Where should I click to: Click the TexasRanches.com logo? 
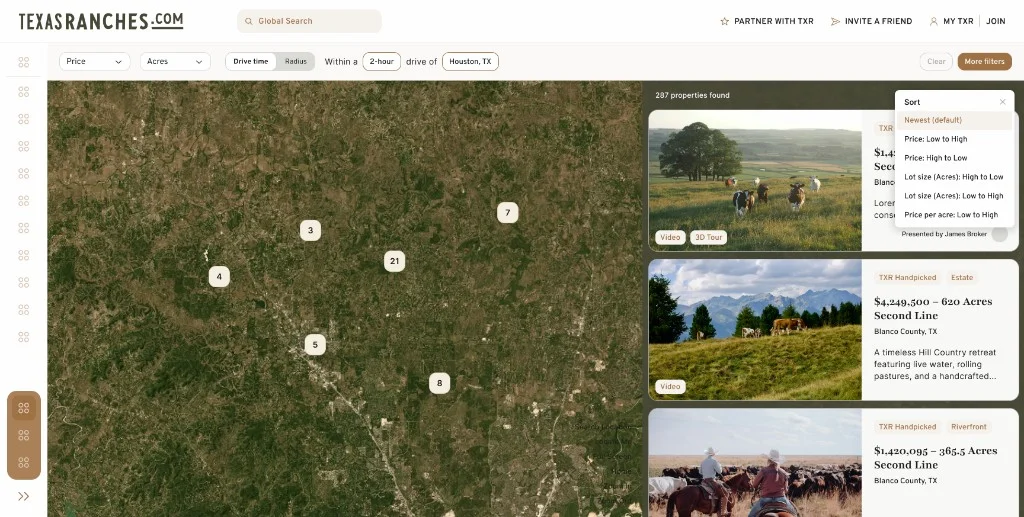pyautogui.click(x=101, y=21)
